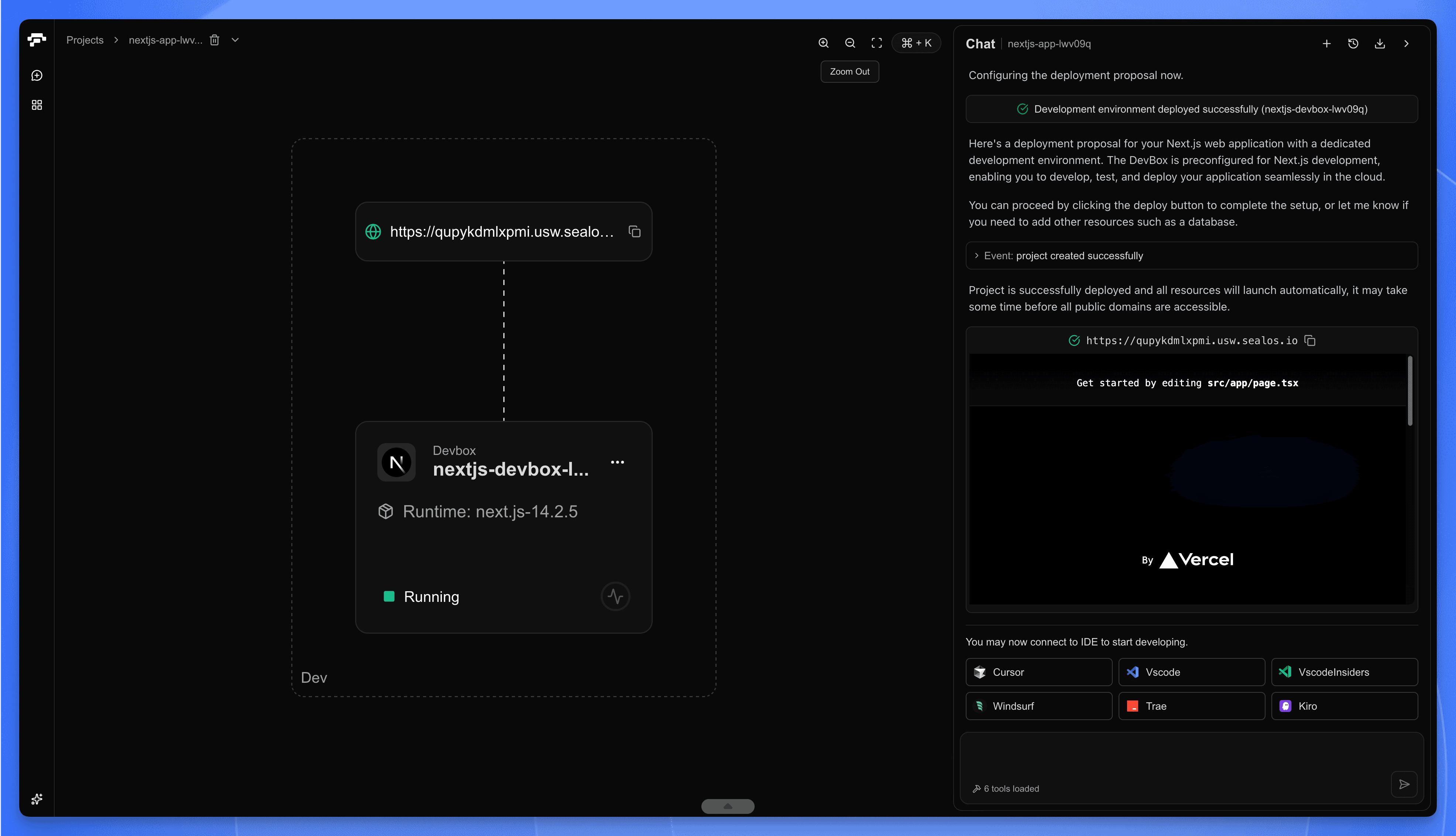Open https://qupykdmlxpmi.usw.sealos.io preview link
This screenshot has height=836, width=1456.
point(1191,340)
